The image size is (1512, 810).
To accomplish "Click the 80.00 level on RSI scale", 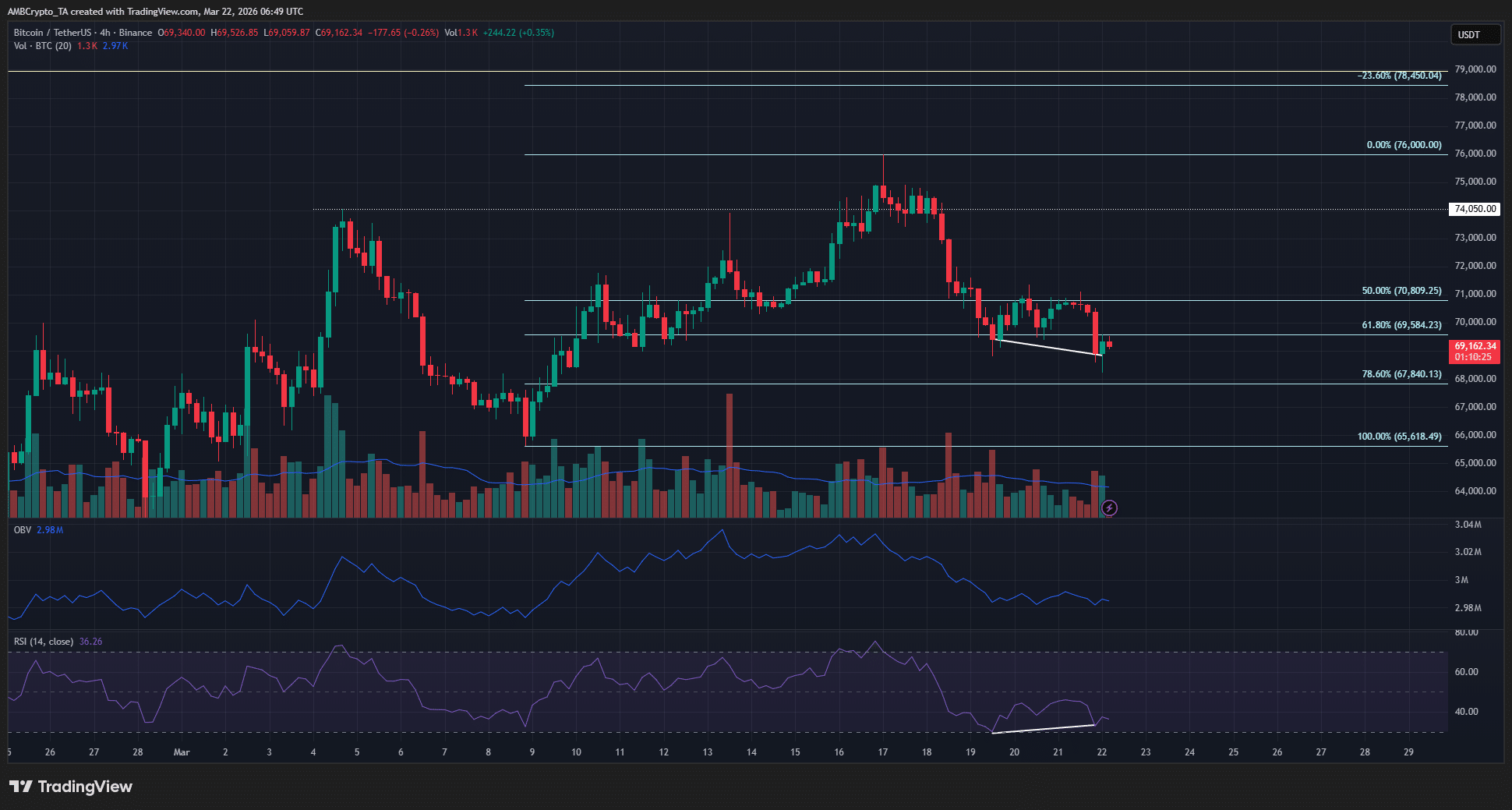I will (1466, 633).
